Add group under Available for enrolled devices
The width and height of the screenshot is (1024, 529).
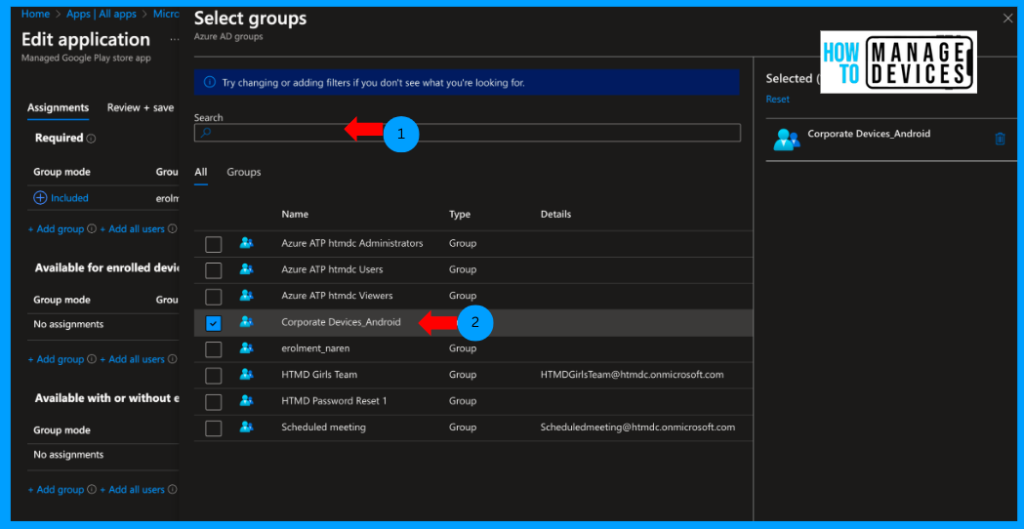tap(56, 359)
